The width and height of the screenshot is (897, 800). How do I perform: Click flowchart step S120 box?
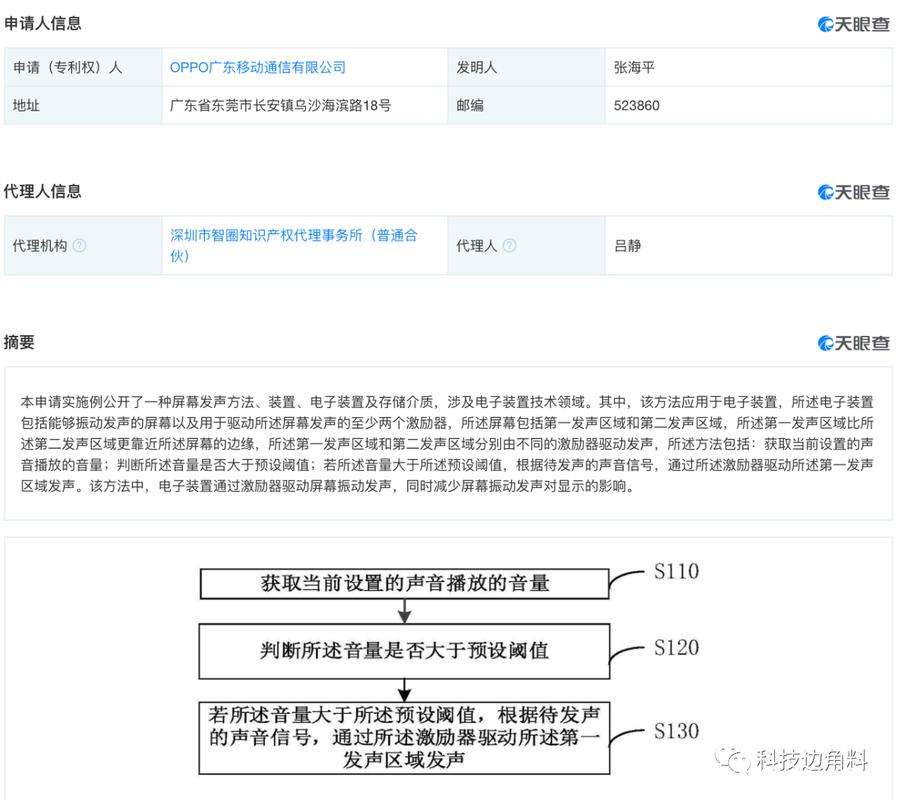tap(405, 650)
